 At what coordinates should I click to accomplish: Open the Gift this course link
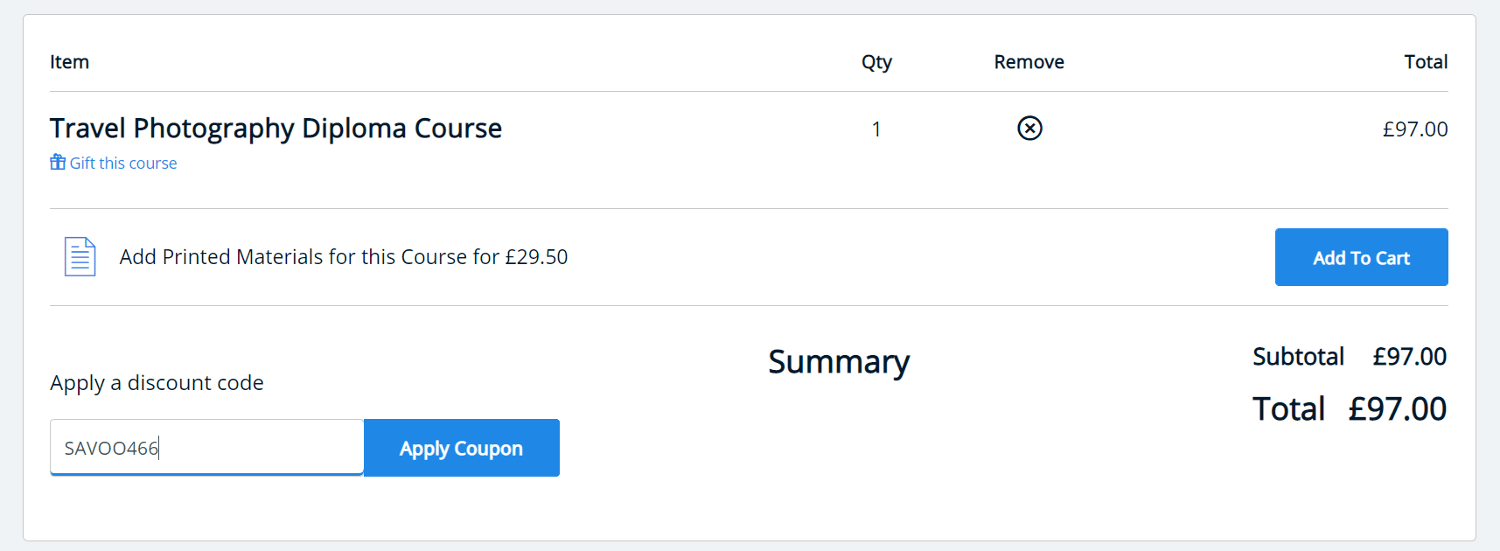(x=114, y=163)
